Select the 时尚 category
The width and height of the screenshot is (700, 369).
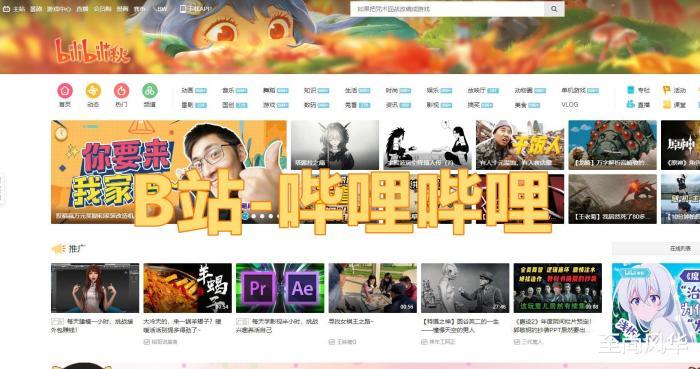[x=392, y=90]
